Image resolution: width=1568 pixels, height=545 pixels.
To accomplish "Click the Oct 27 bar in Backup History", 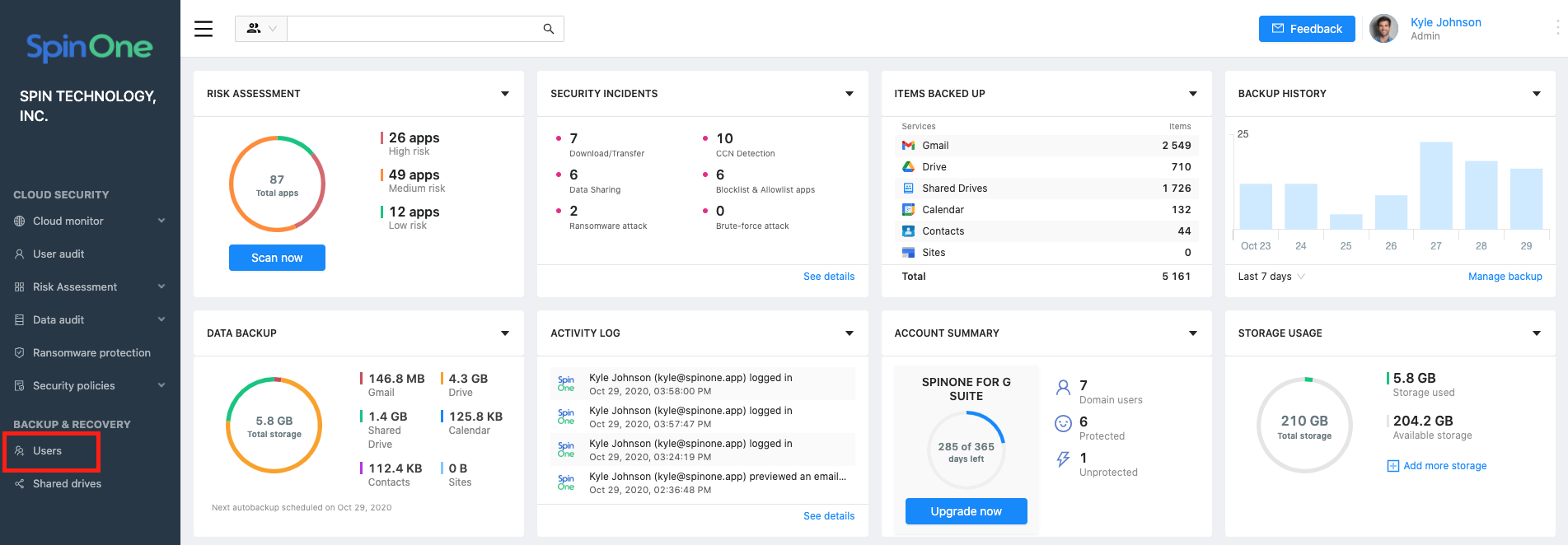I will pos(1435,185).
